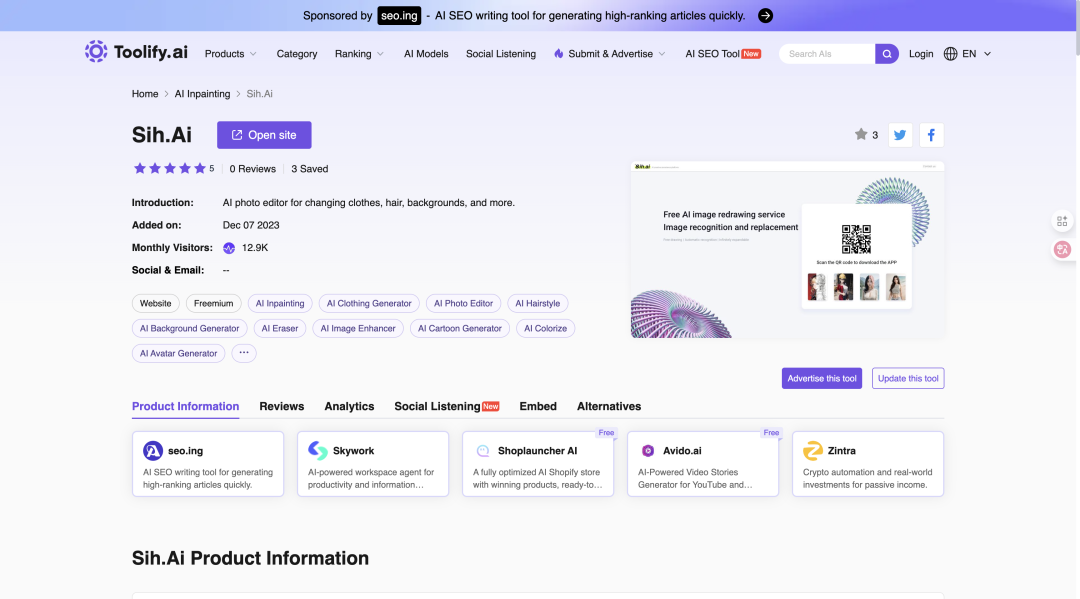1080x599 pixels.
Task: Click the AI Clothing Generator tag
Action: (368, 303)
